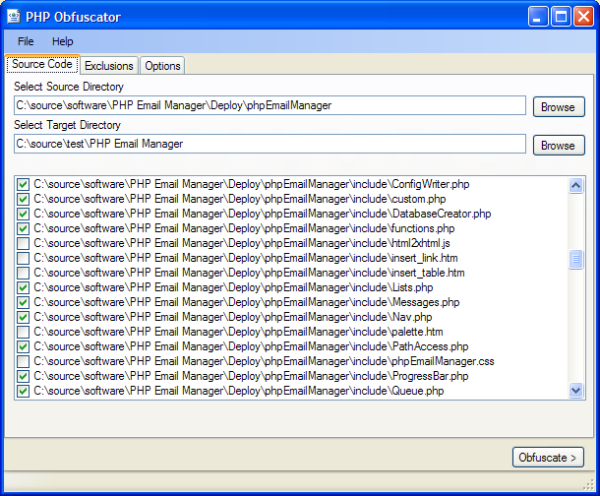600x496 pixels.
Task: Select the Messages.php file path text
Action: (x=246, y=302)
